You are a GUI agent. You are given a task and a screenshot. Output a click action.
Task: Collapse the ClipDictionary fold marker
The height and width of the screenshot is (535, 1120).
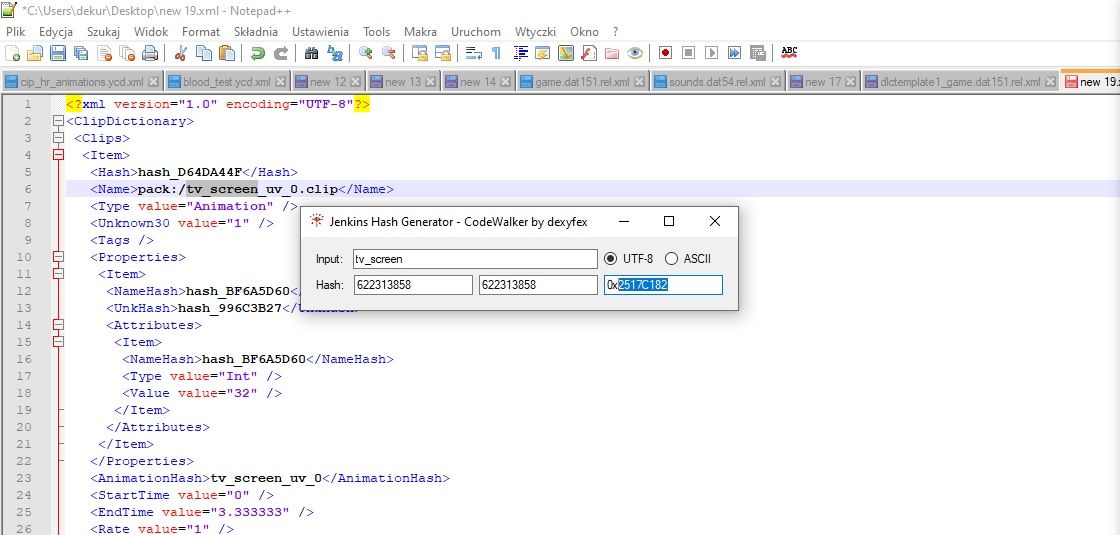coord(59,121)
